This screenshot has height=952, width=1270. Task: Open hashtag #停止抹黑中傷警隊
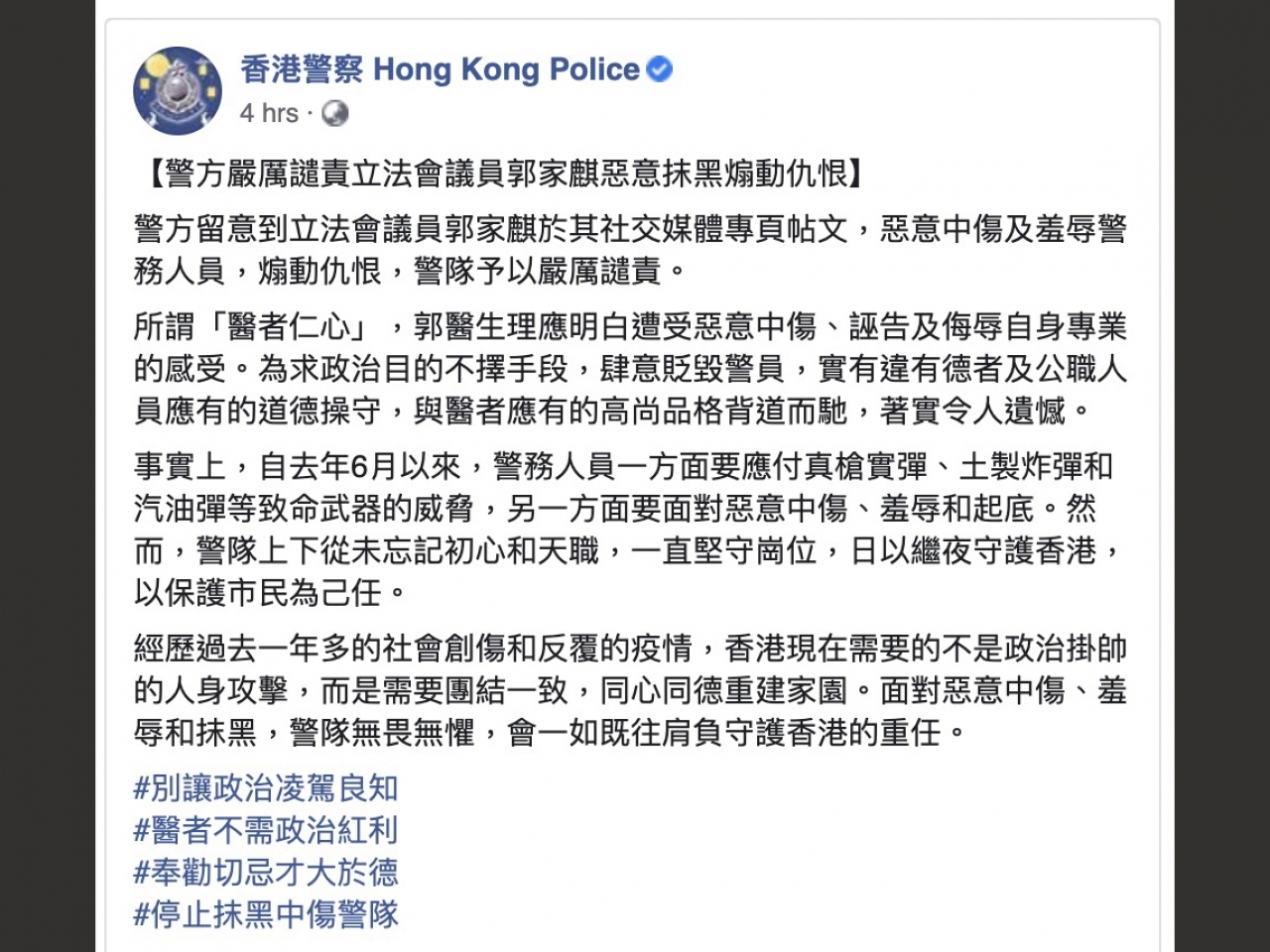[266, 913]
